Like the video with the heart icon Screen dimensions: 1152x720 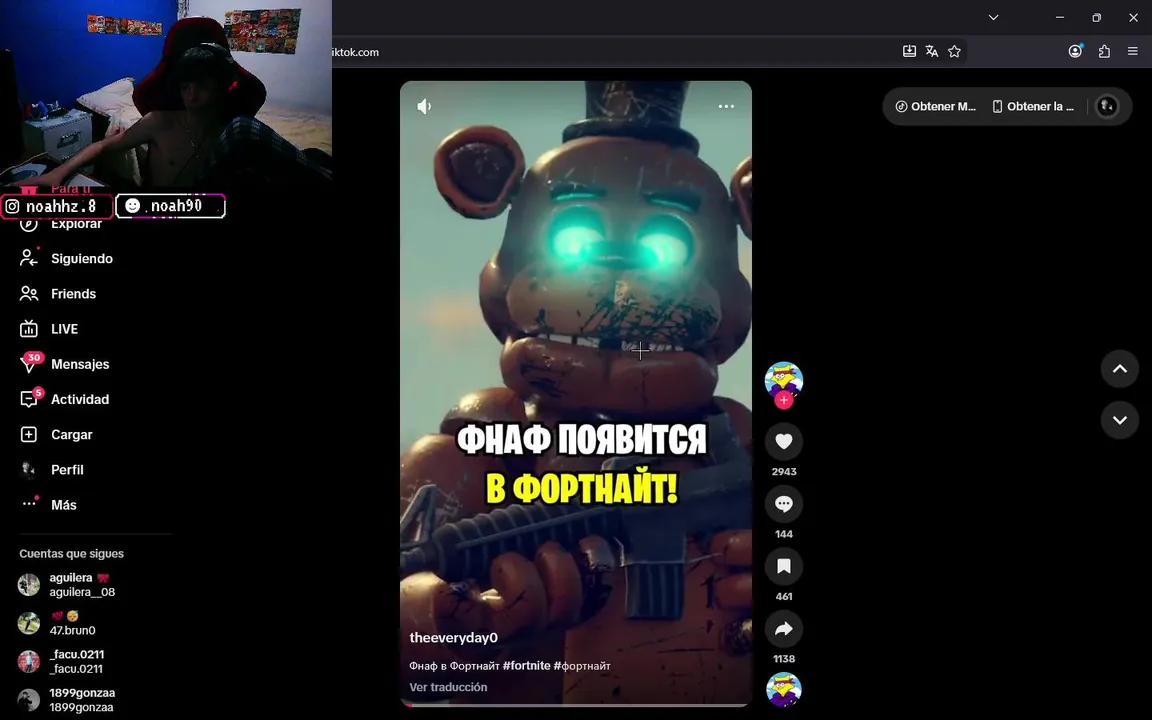(784, 442)
